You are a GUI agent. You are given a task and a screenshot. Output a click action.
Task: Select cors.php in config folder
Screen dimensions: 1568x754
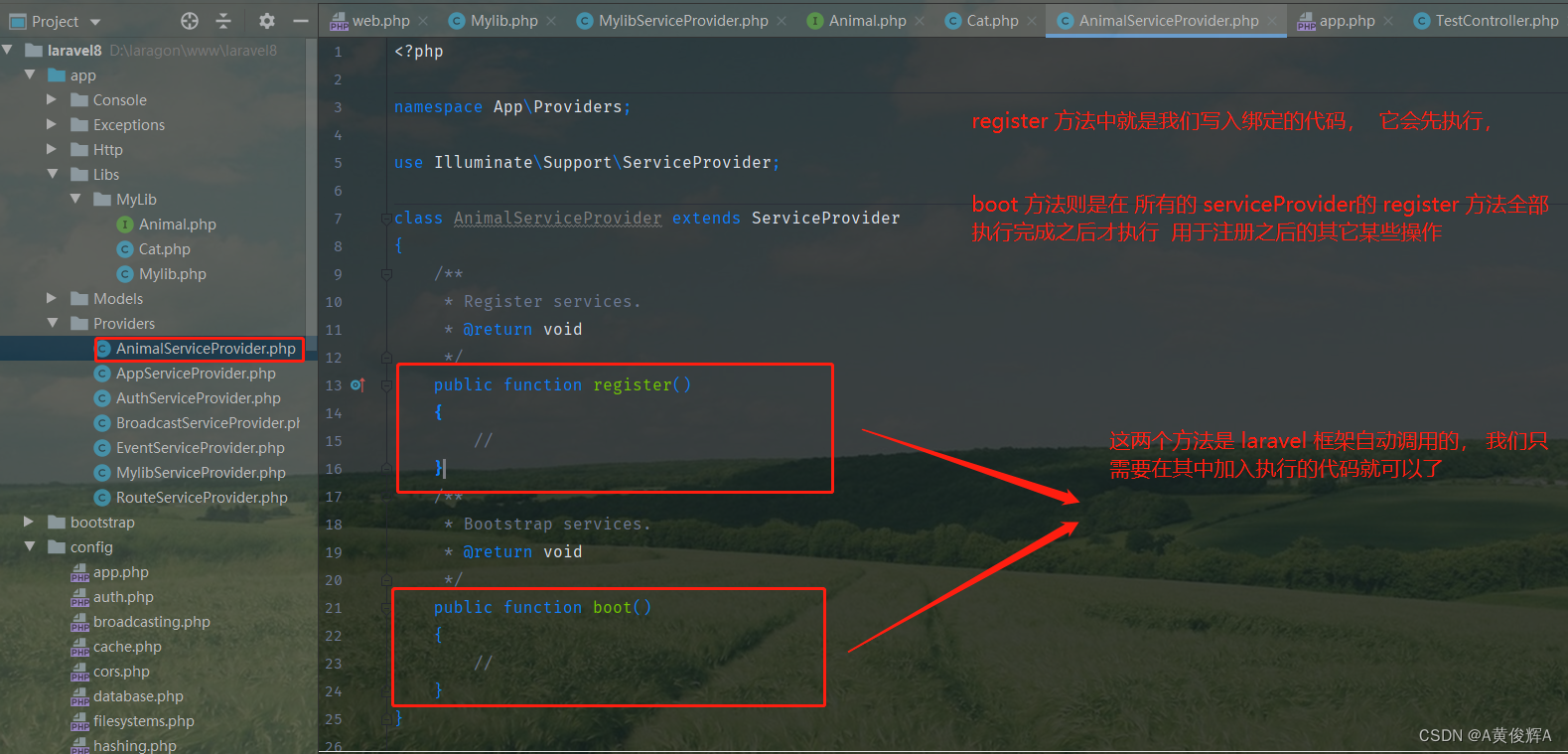[121, 672]
